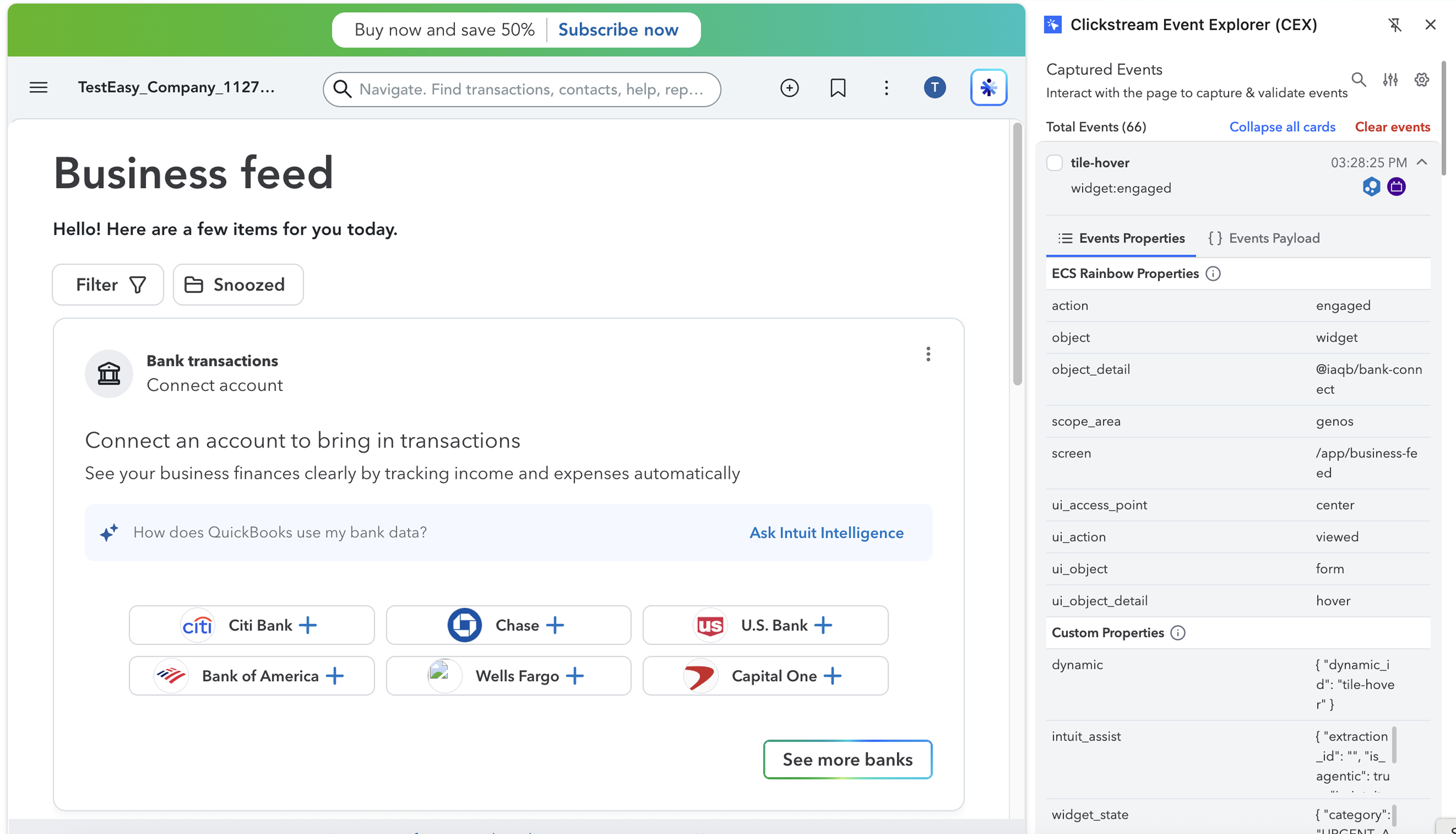
Task: Click the '03:28:25 PM' event timestamp
Action: click(x=1369, y=163)
